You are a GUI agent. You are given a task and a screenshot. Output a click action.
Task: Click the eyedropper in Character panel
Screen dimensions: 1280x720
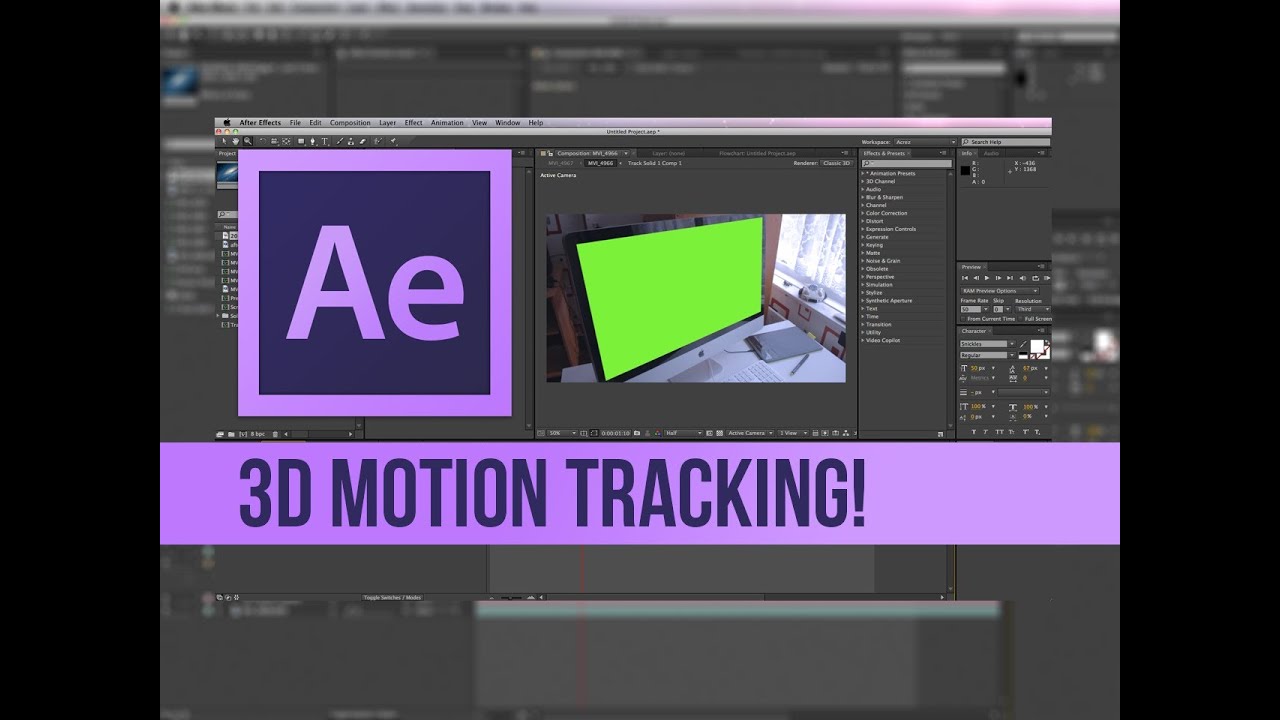[x=1022, y=344]
